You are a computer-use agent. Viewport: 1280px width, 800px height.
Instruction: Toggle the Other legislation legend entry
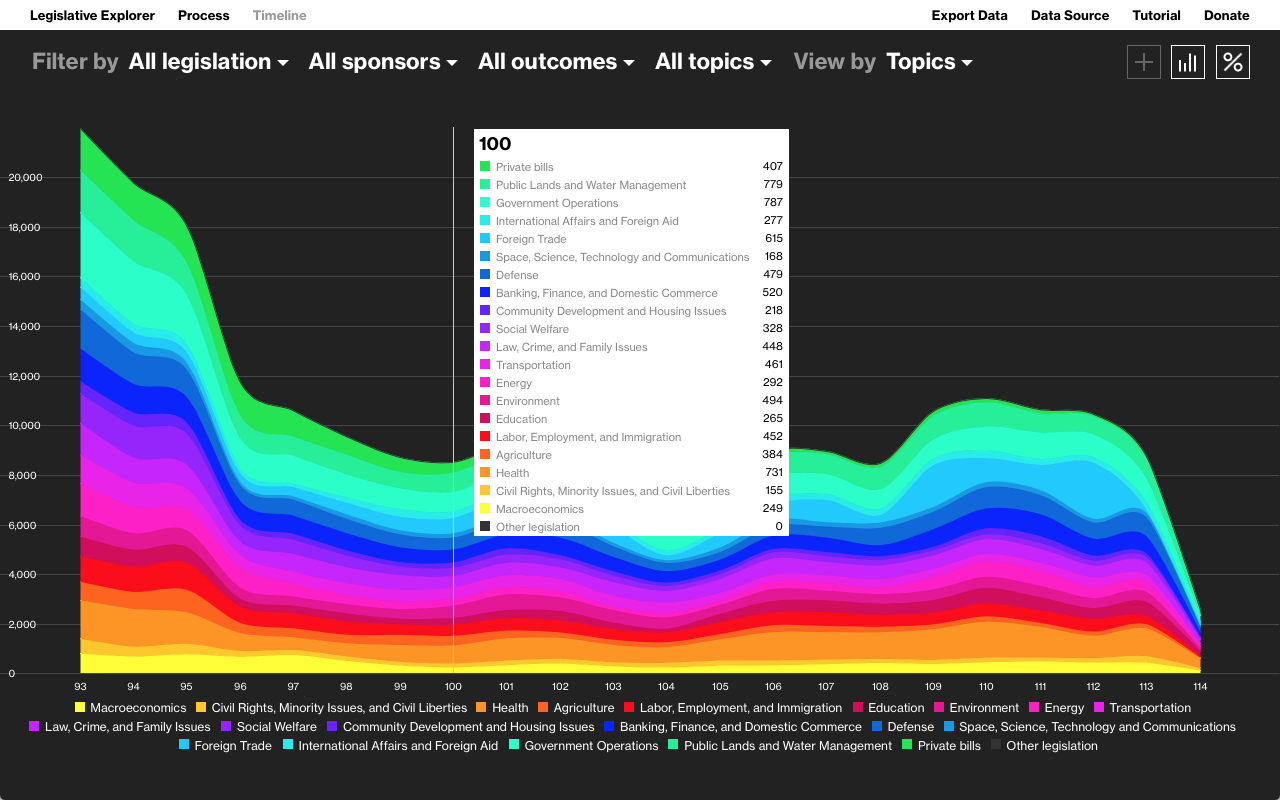tap(995, 745)
